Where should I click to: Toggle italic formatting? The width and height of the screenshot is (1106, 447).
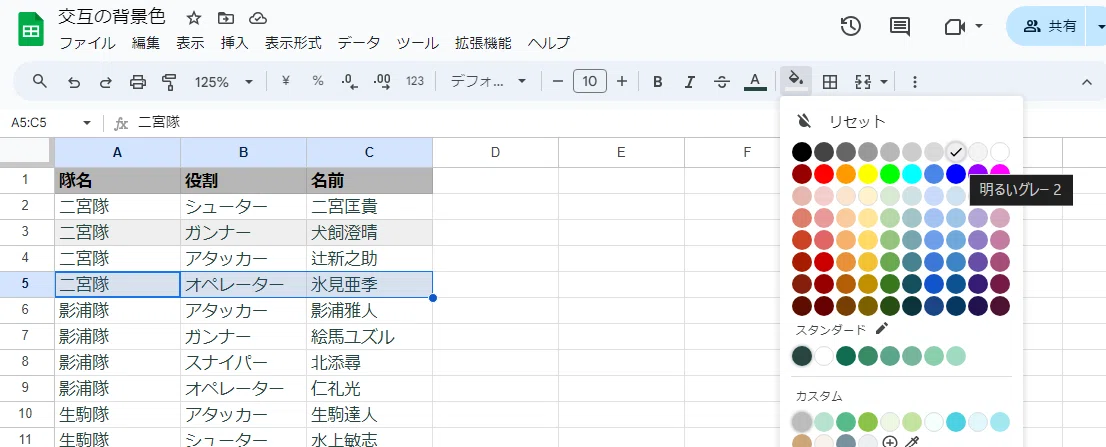click(690, 82)
